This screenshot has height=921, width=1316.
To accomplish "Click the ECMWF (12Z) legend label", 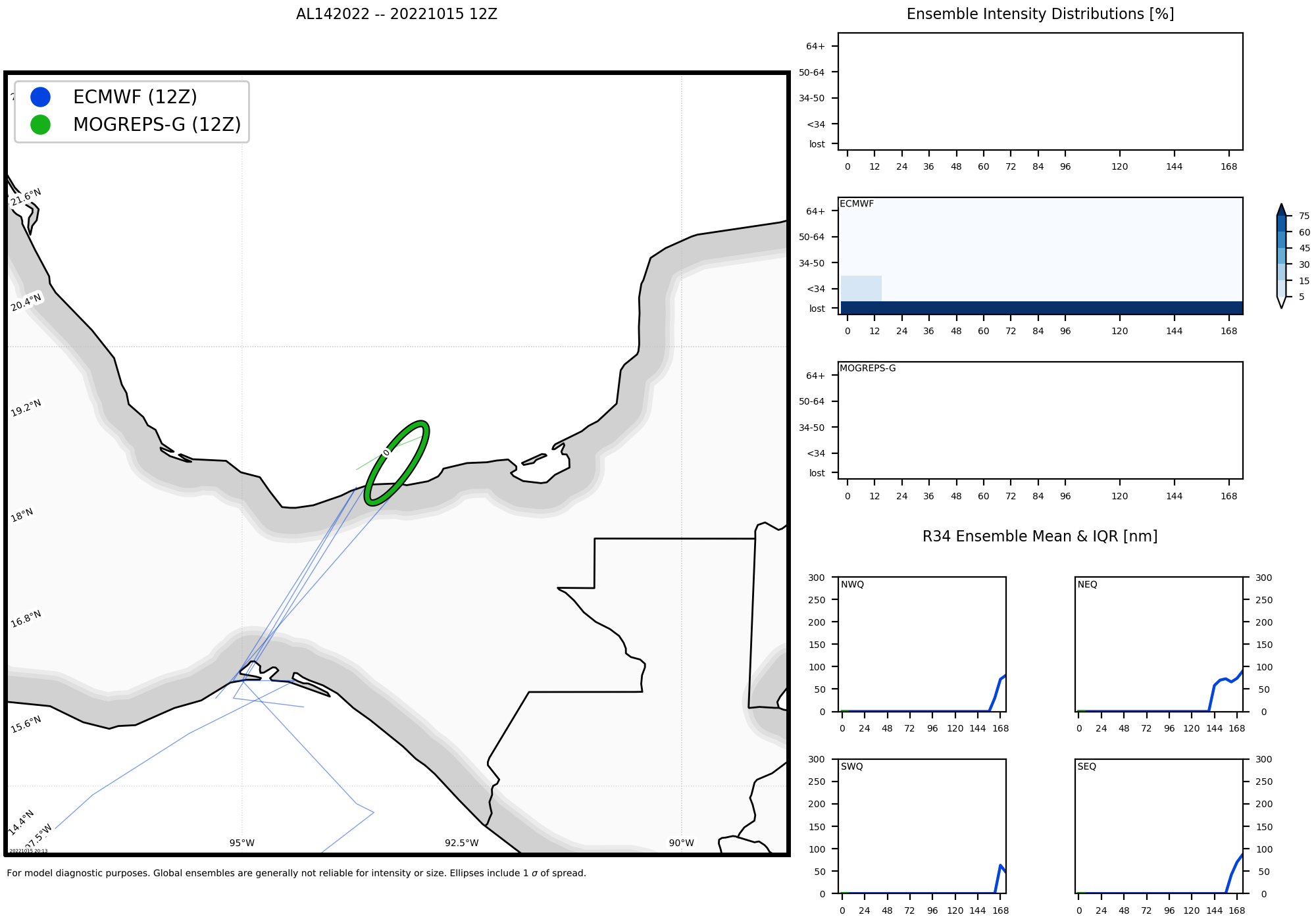I will 135,97.
